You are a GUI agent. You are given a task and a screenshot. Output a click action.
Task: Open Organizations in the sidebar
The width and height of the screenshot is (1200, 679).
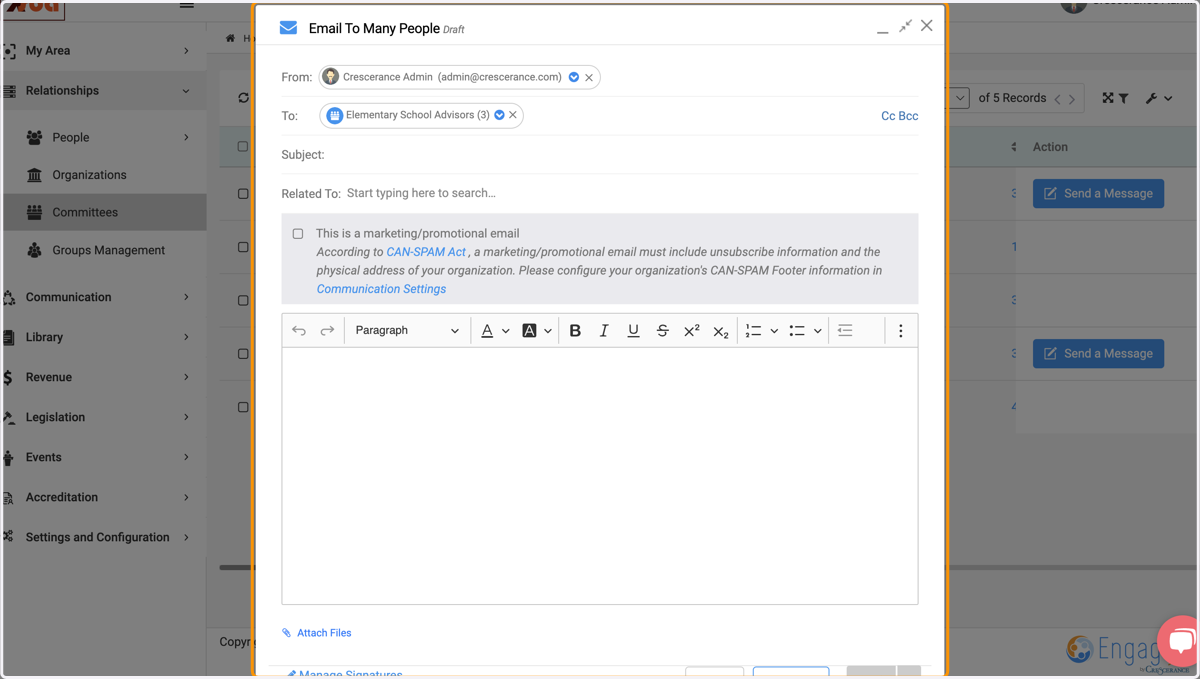coord(89,175)
